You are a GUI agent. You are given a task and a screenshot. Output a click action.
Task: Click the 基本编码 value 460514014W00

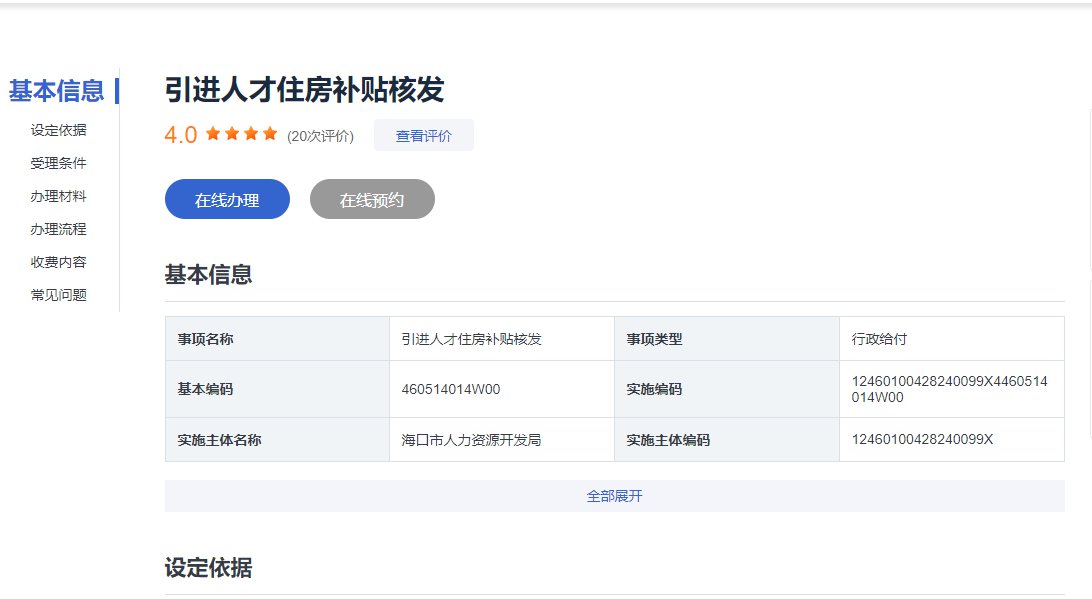click(450, 389)
